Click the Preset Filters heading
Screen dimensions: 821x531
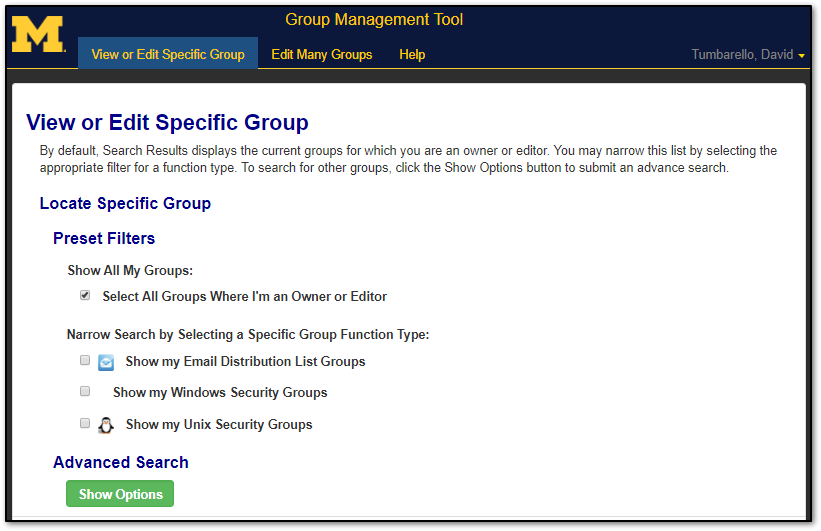click(104, 239)
